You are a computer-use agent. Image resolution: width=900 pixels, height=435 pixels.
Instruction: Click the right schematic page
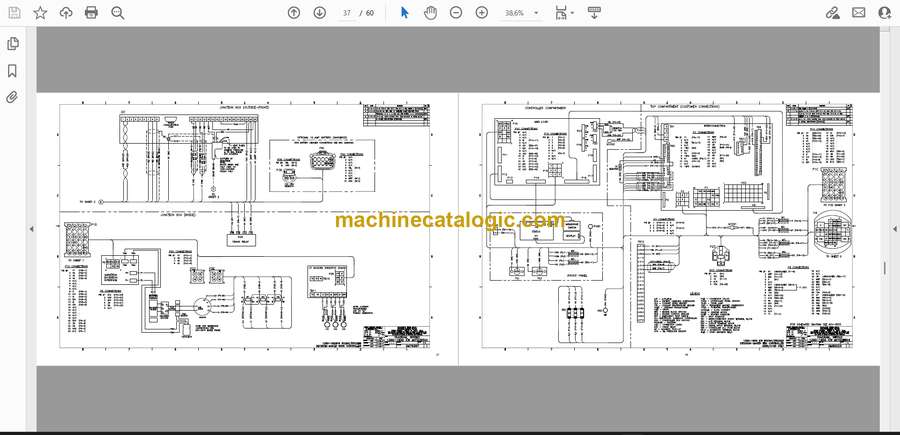click(x=669, y=229)
